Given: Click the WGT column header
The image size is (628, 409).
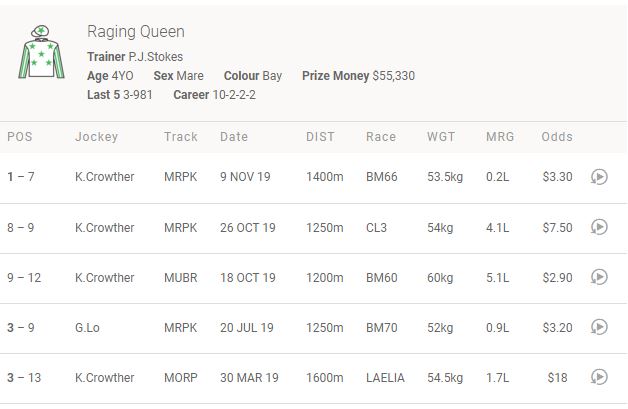Looking at the screenshot, I should [440, 136].
